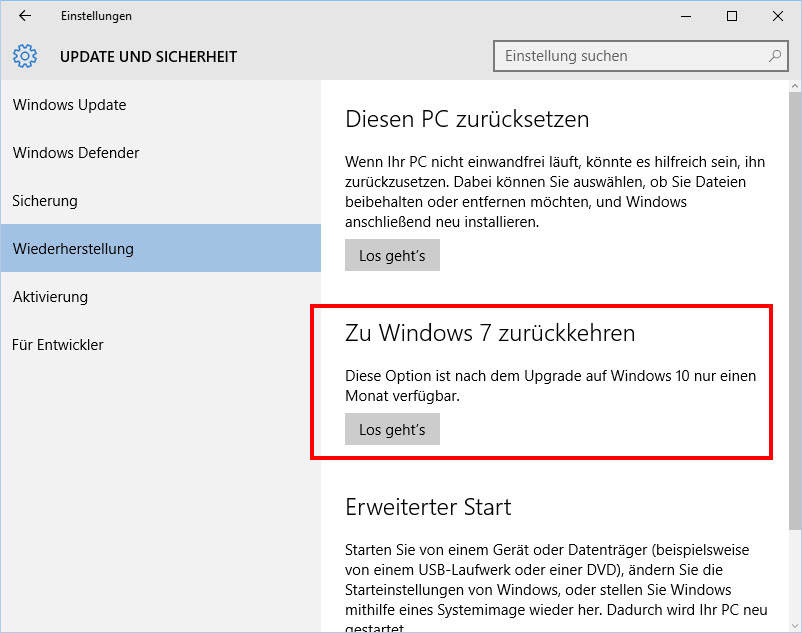Click the Erweiterter Start heading
Screen dimensions: 802x633
(x=428, y=507)
